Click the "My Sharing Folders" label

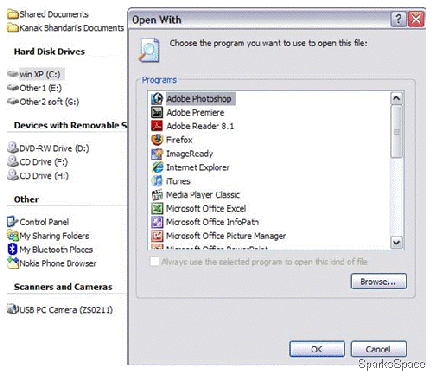pyautogui.click(x=54, y=236)
